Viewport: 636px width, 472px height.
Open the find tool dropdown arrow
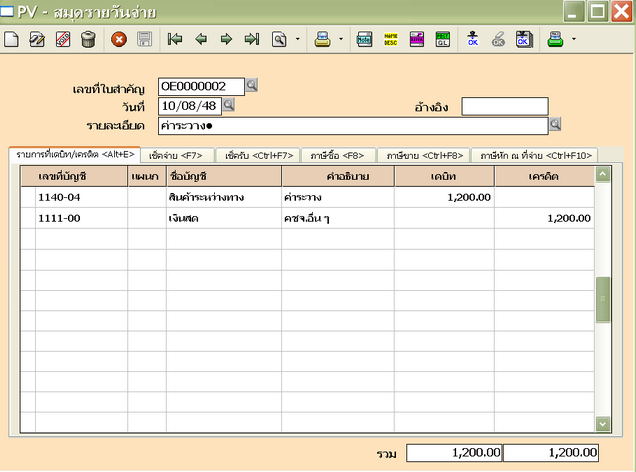[297, 41]
